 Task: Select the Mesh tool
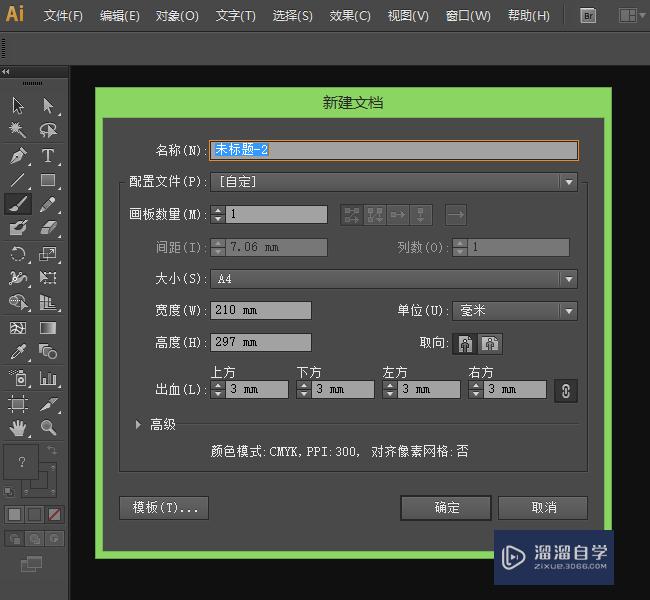[x=18, y=328]
